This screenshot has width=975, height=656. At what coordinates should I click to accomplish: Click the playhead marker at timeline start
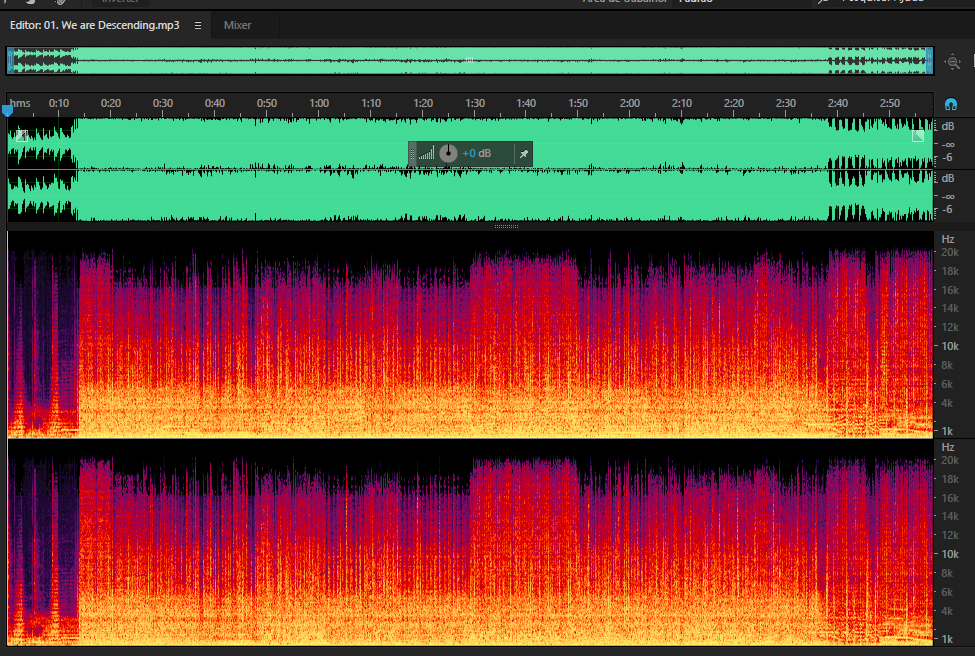7,111
